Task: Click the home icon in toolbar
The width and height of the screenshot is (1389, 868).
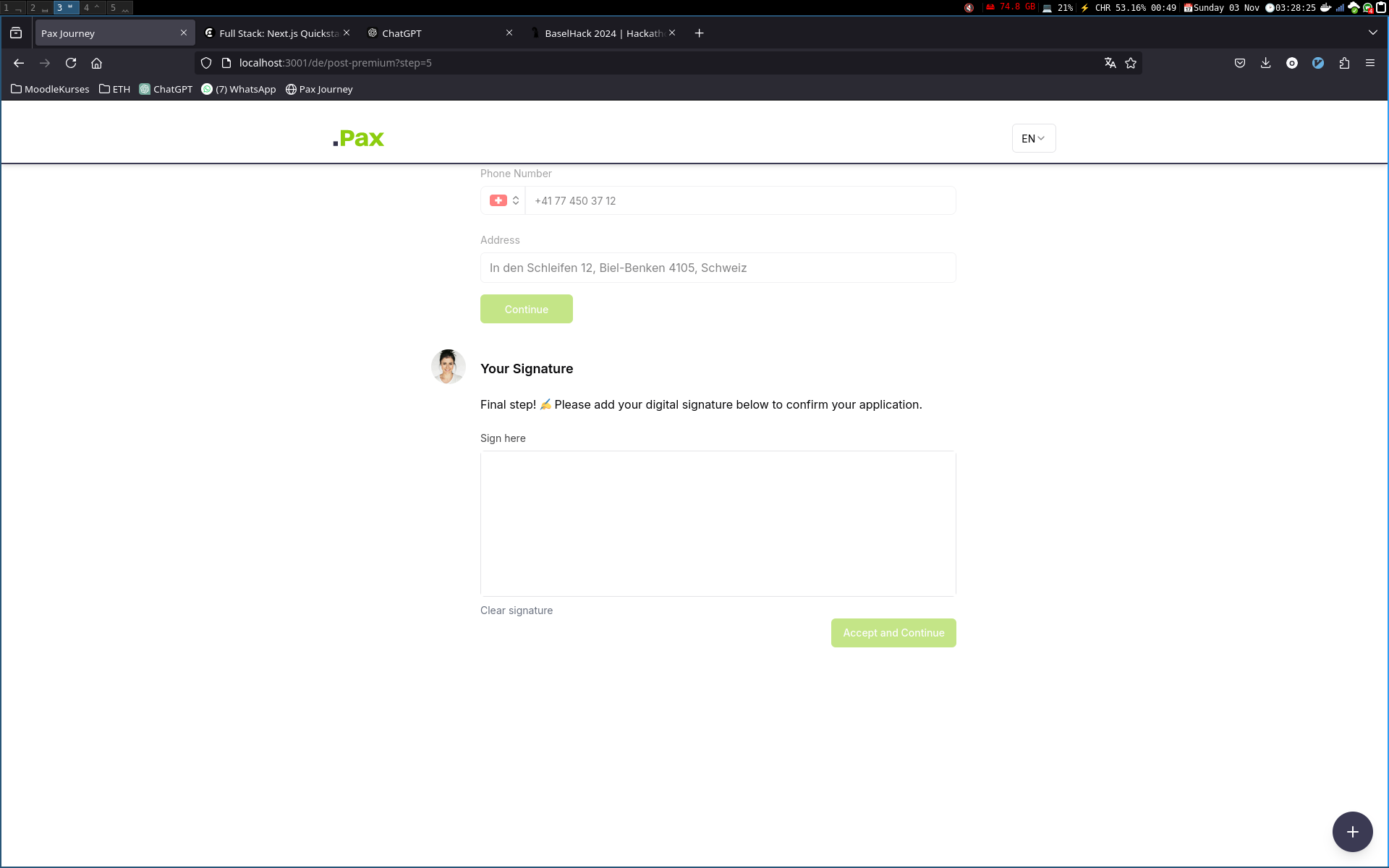Action: (x=96, y=63)
